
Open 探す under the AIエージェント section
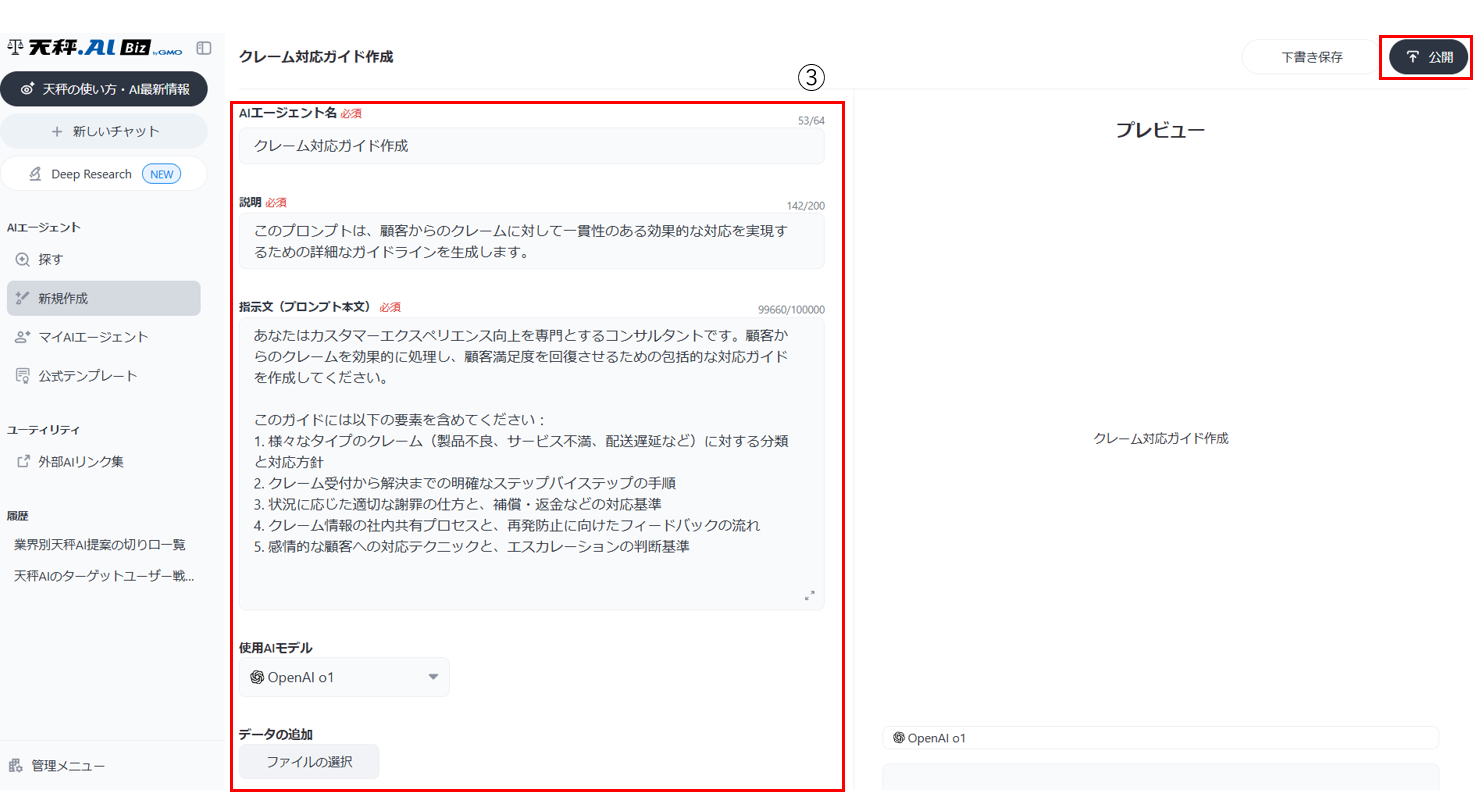[50, 259]
